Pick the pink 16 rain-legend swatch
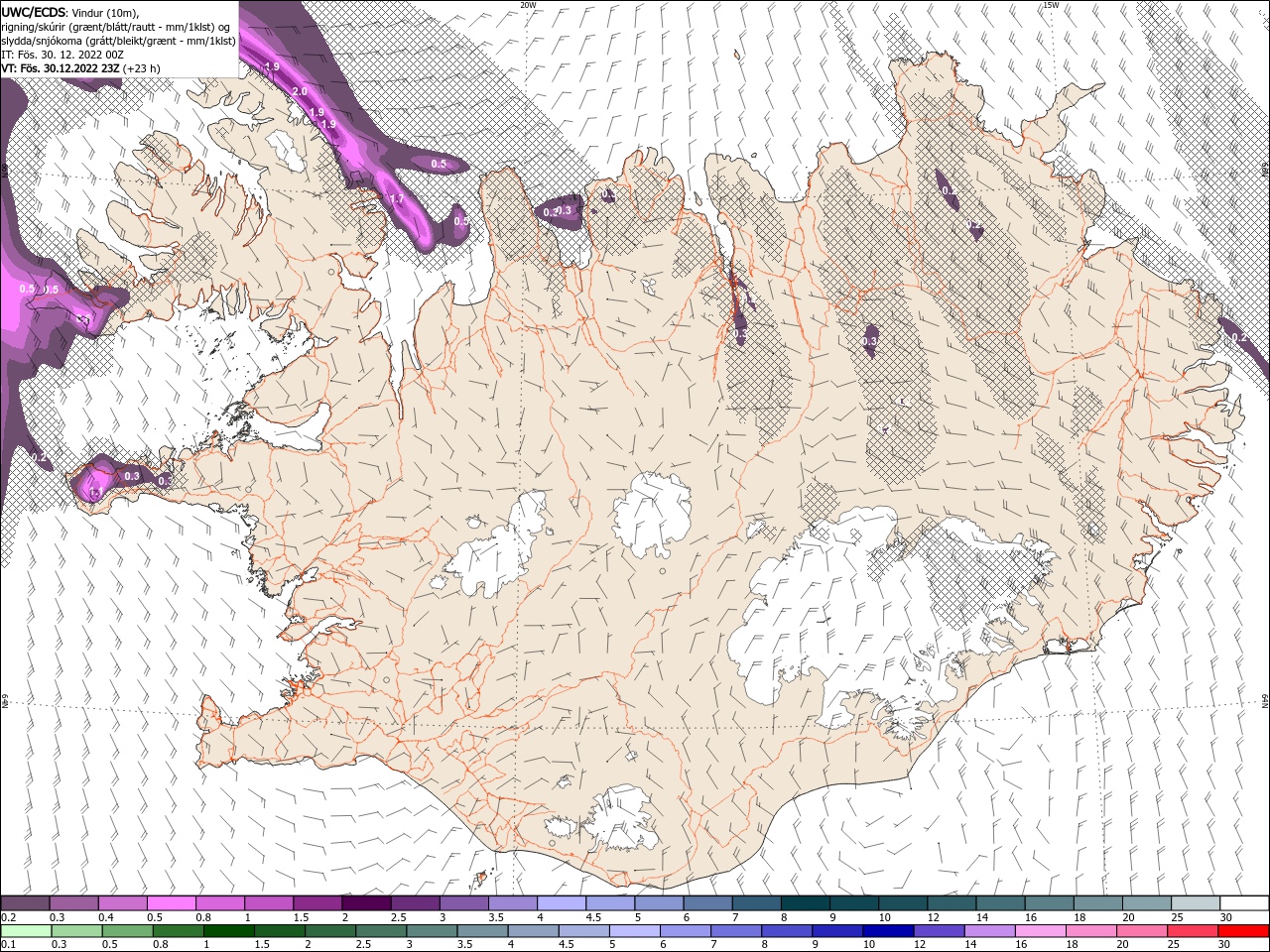Screen dimensions: 1270x952 pyautogui.click(x=1041, y=930)
